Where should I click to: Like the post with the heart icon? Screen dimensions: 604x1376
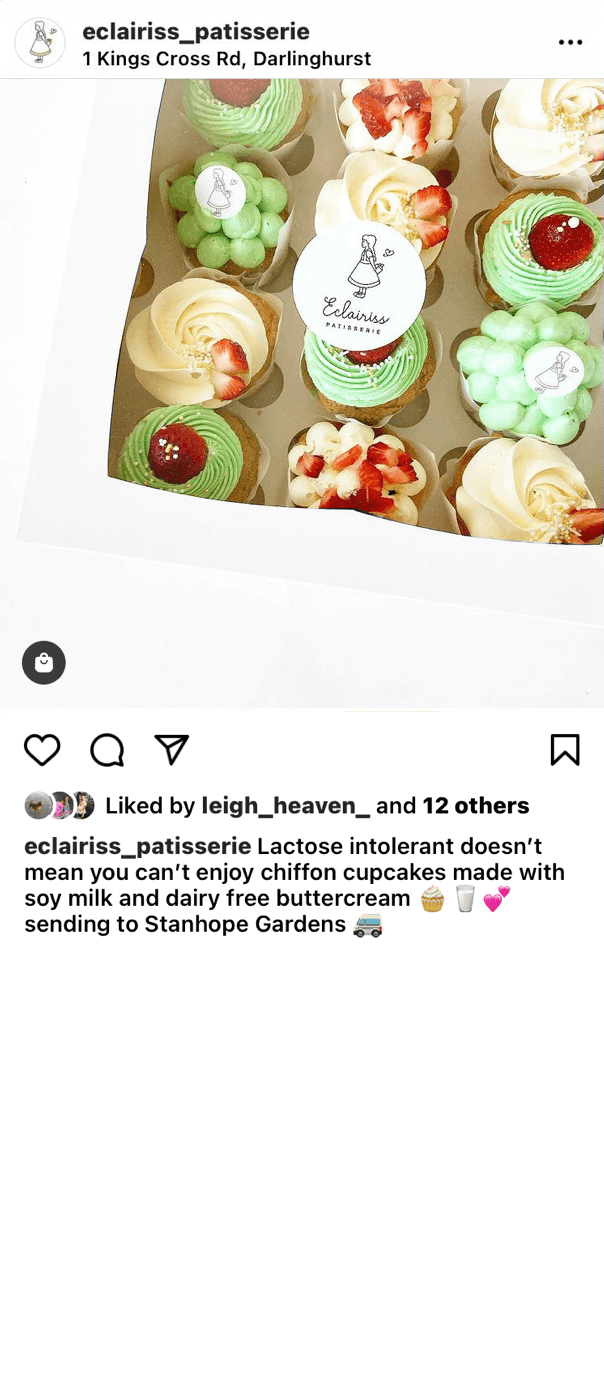coord(42,749)
